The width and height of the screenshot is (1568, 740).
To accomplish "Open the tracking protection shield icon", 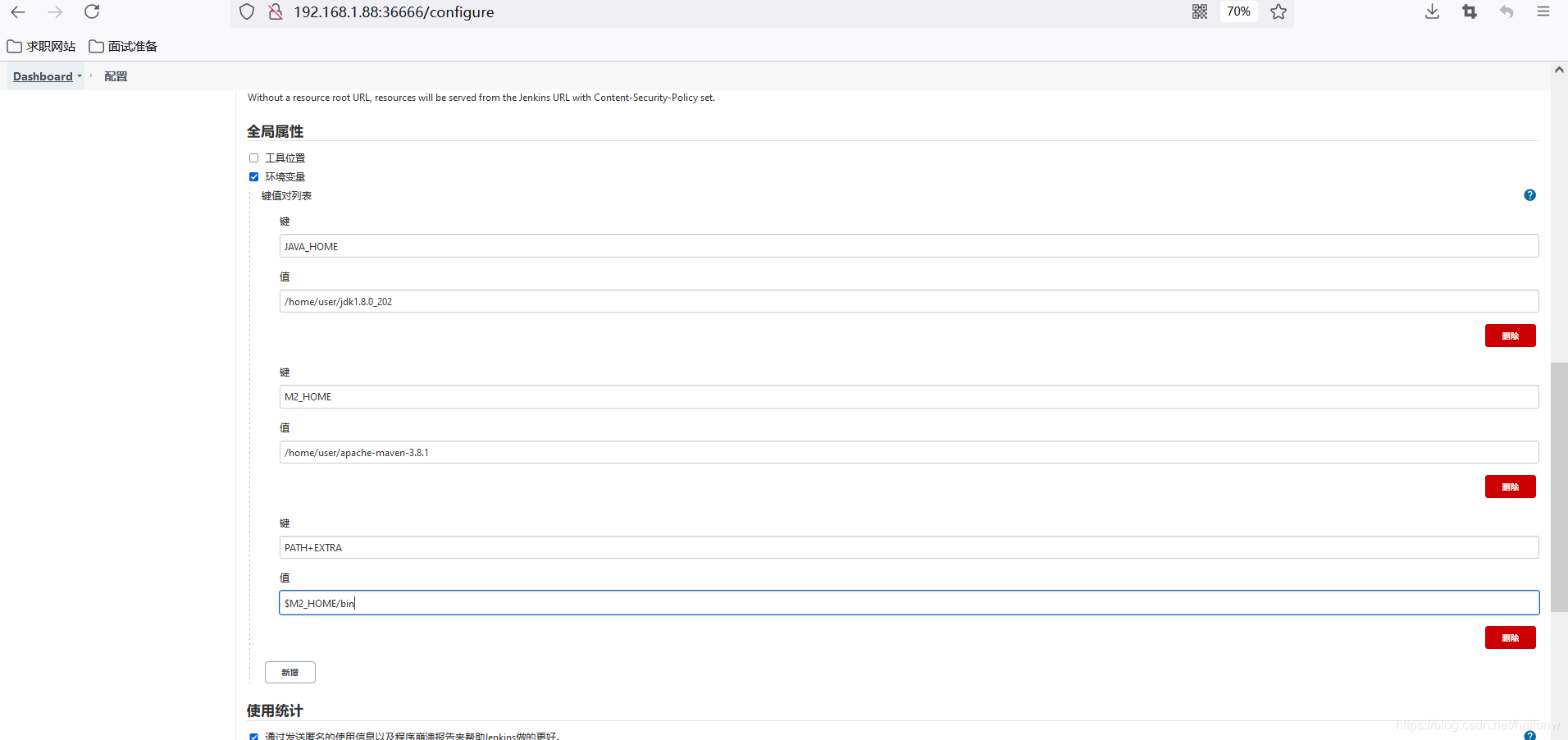I will coord(247,11).
